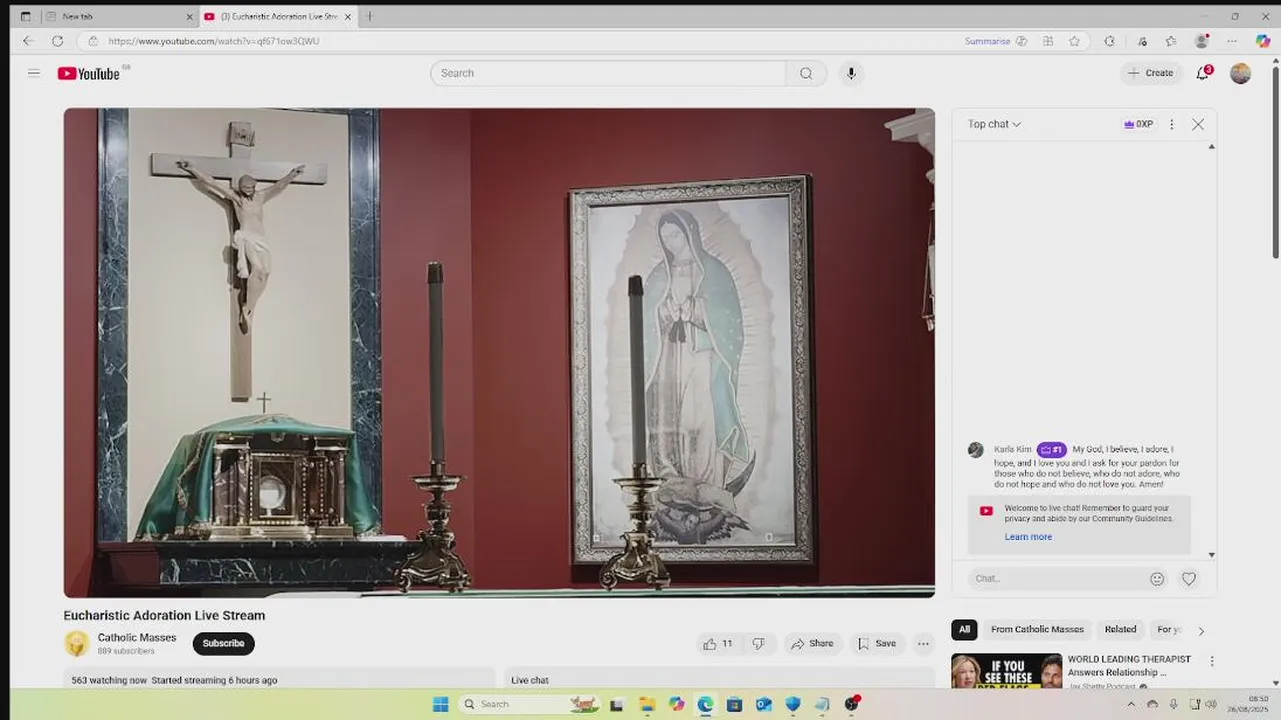View site information lock icon
1281x720 pixels.
tap(93, 41)
